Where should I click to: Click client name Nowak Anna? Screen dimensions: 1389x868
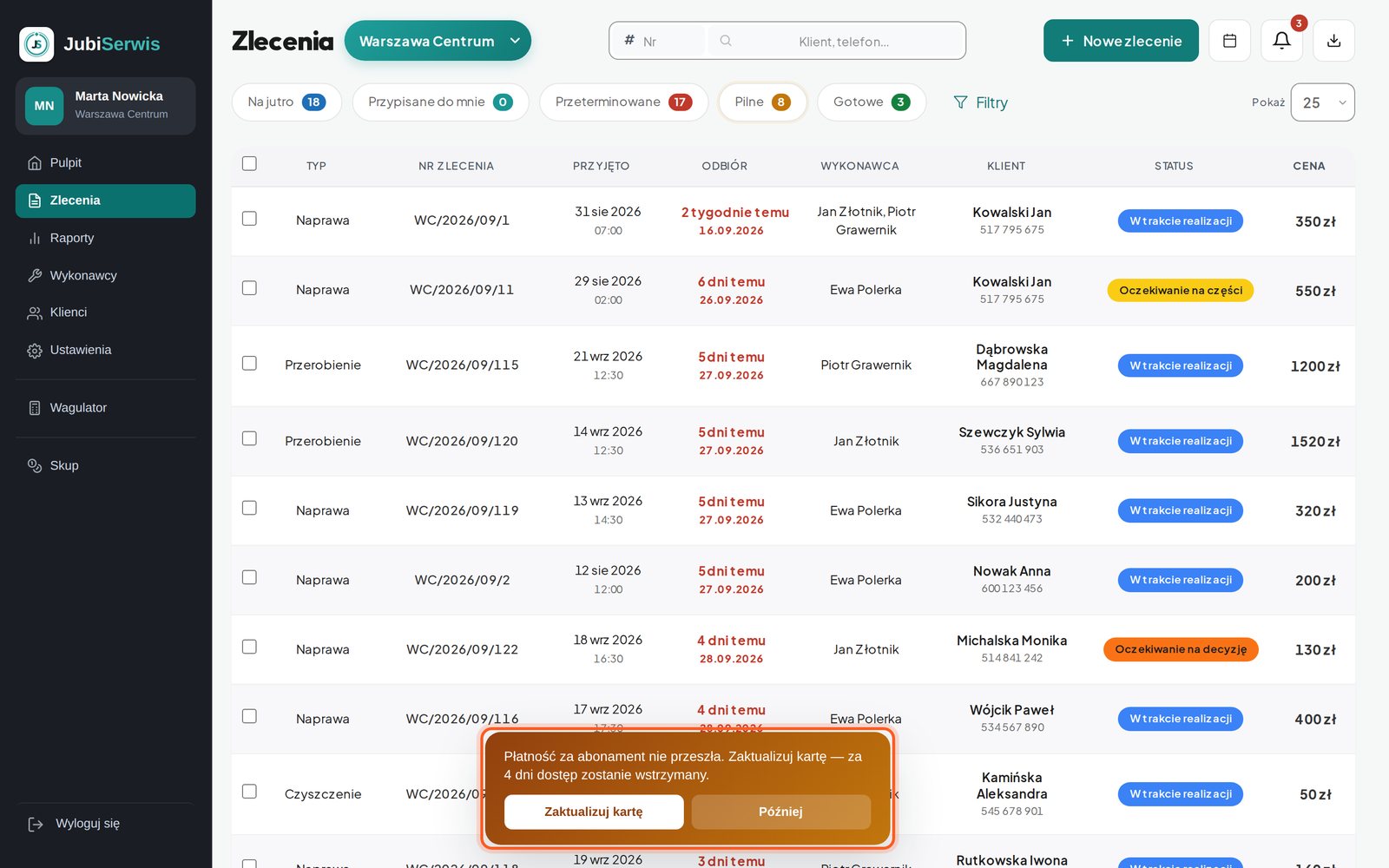click(1011, 571)
